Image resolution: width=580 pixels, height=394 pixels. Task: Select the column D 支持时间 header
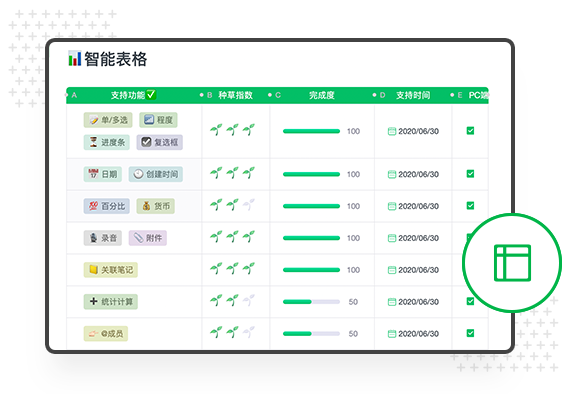click(413, 95)
